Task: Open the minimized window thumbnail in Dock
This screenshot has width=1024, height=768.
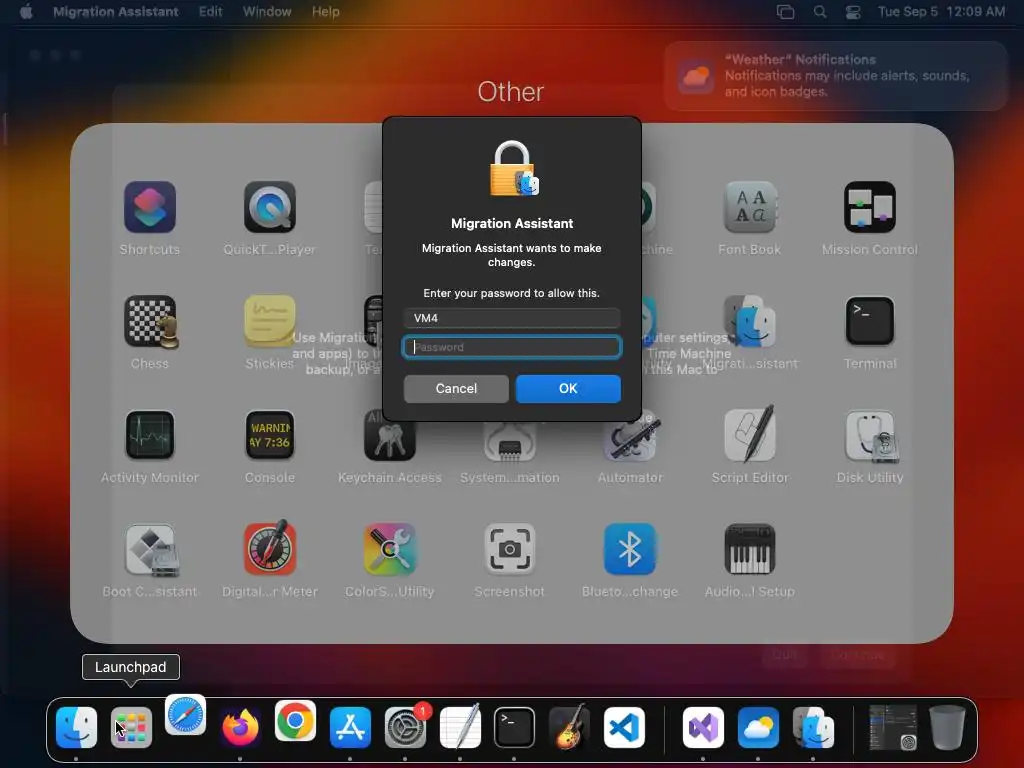Action: point(893,727)
